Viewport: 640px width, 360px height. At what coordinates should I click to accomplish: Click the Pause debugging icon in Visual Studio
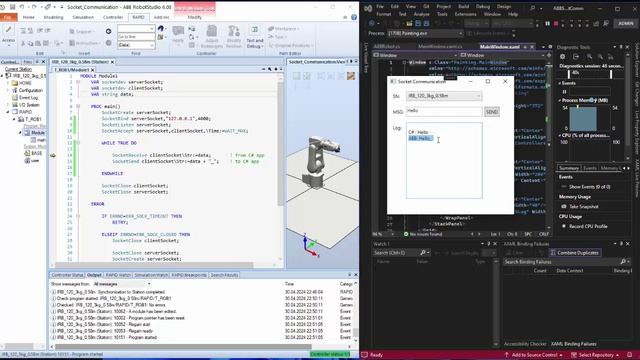[x=547, y=24]
